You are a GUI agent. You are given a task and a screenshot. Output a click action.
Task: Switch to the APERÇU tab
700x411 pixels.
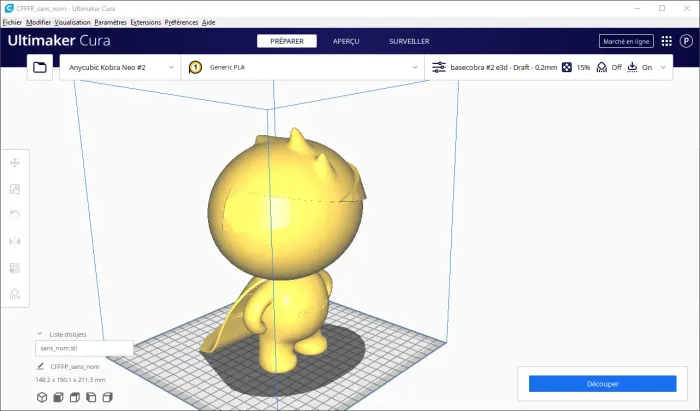pyautogui.click(x=346, y=41)
